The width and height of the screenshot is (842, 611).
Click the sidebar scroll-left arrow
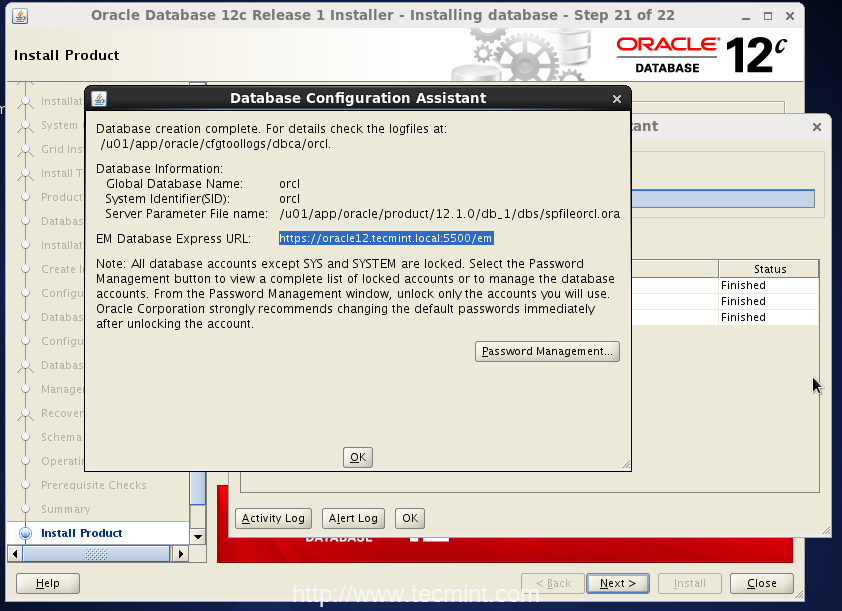point(14,554)
